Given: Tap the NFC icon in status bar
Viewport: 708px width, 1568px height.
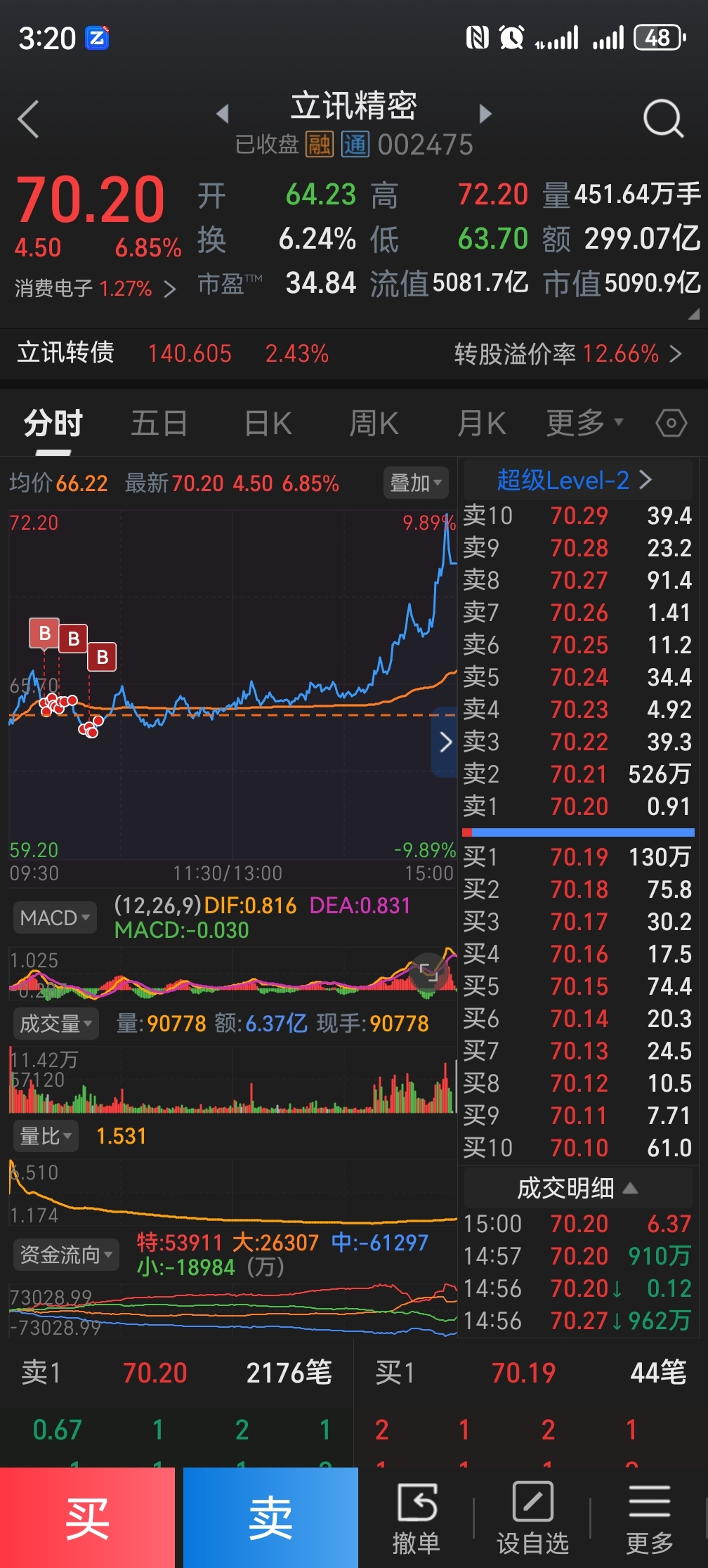Looking at the screenshot, I should coord(477,37).
